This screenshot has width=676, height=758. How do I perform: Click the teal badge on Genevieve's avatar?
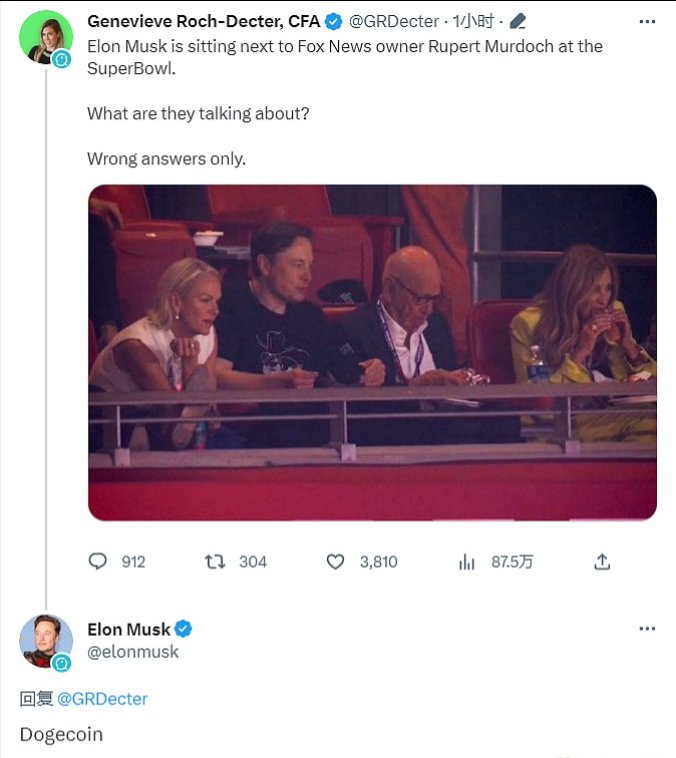pyautogui.click(x=62, y=60)
